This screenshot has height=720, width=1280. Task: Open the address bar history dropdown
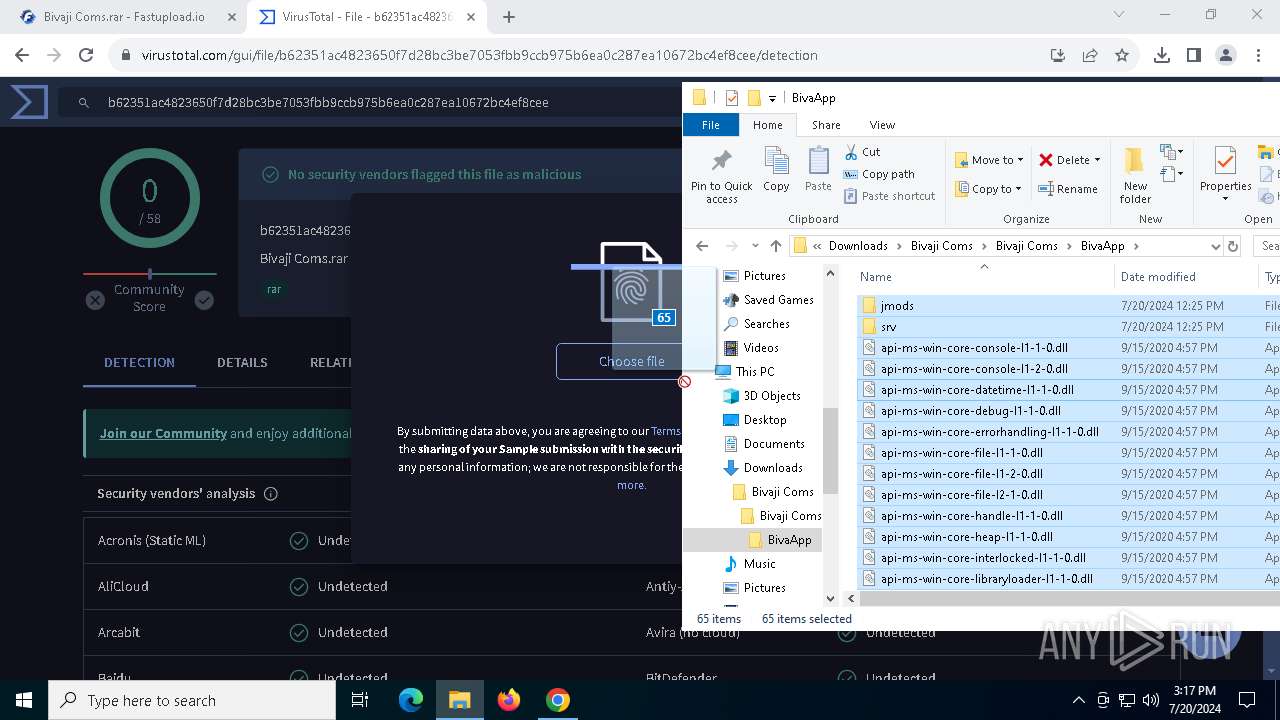tap(1215, 246)
